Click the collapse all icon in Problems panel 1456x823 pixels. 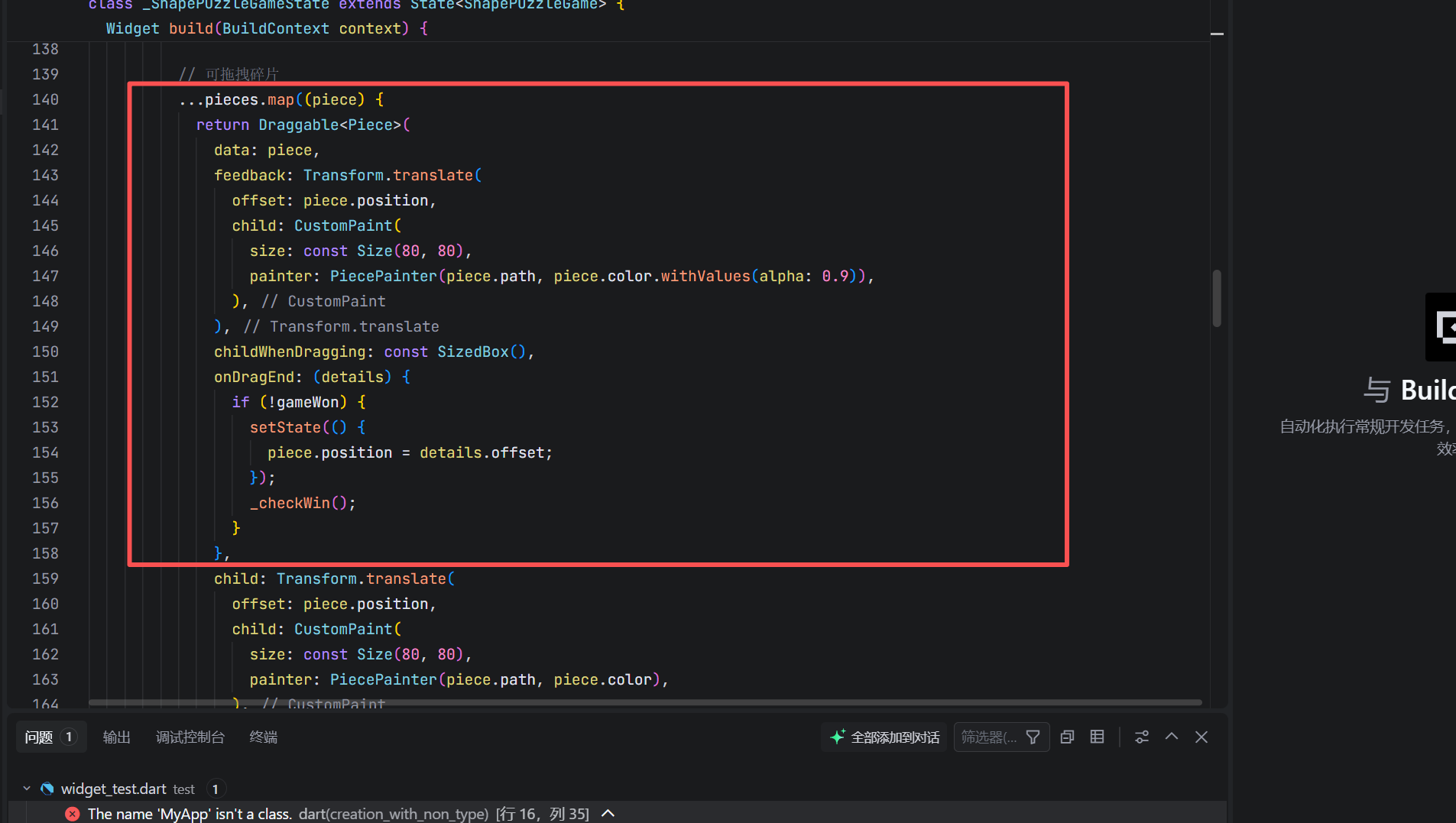pos(1067,737)
